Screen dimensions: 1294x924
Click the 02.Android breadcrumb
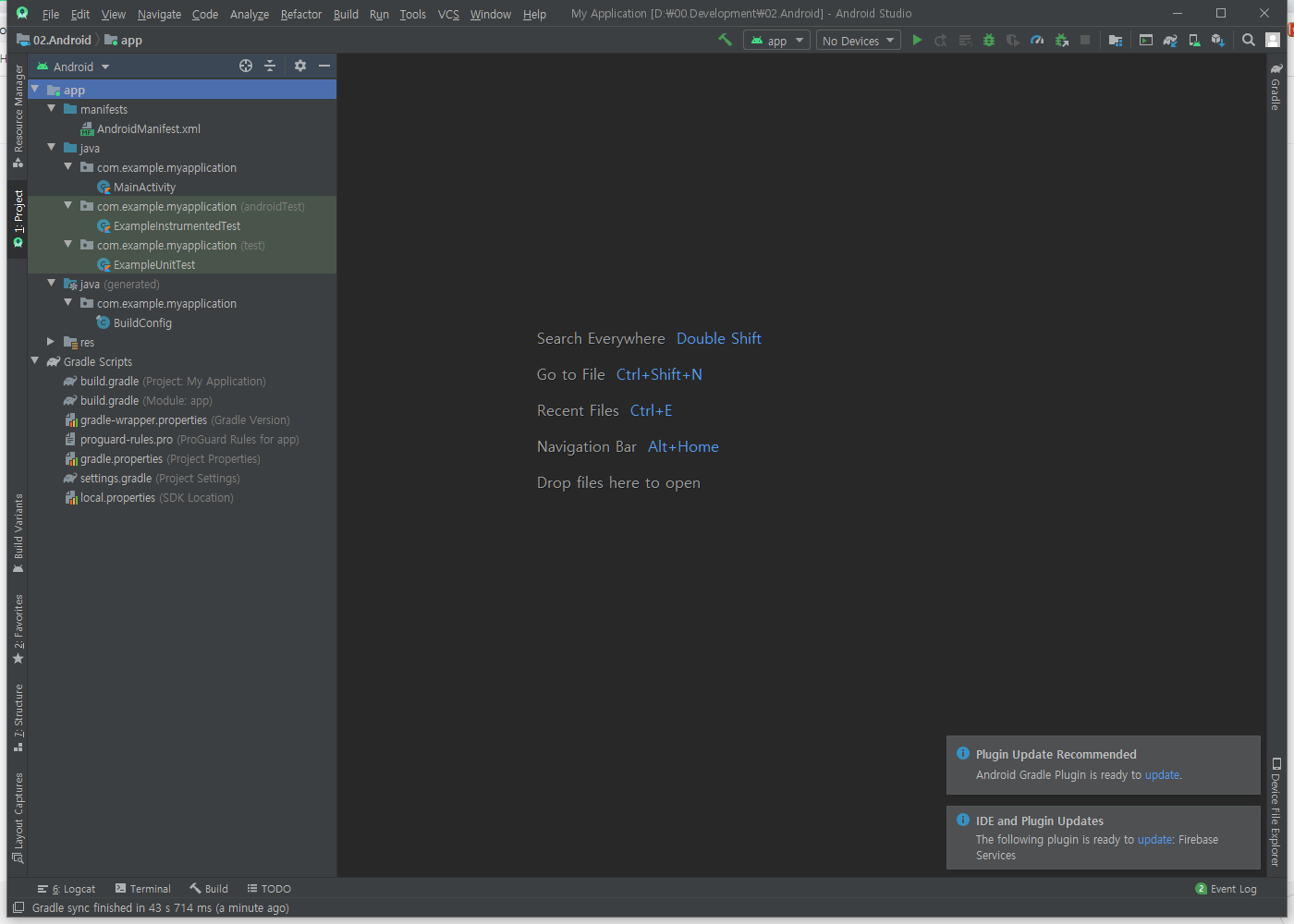tap(55, 40)
